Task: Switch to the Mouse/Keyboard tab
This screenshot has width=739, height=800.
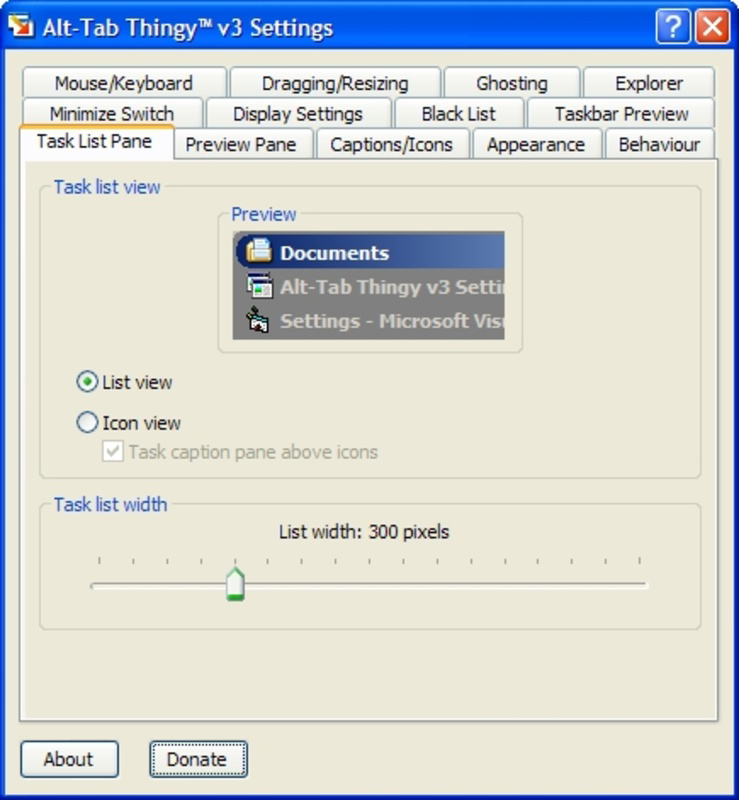Action: [x=124, y=83]
